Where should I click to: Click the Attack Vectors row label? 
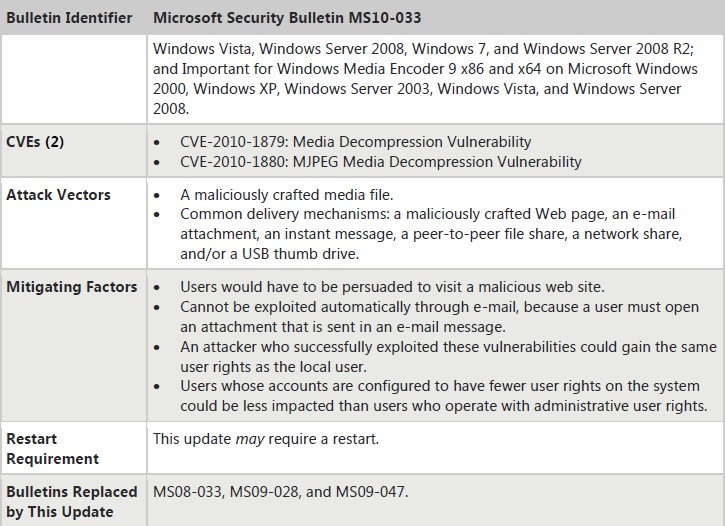point(58,195)
